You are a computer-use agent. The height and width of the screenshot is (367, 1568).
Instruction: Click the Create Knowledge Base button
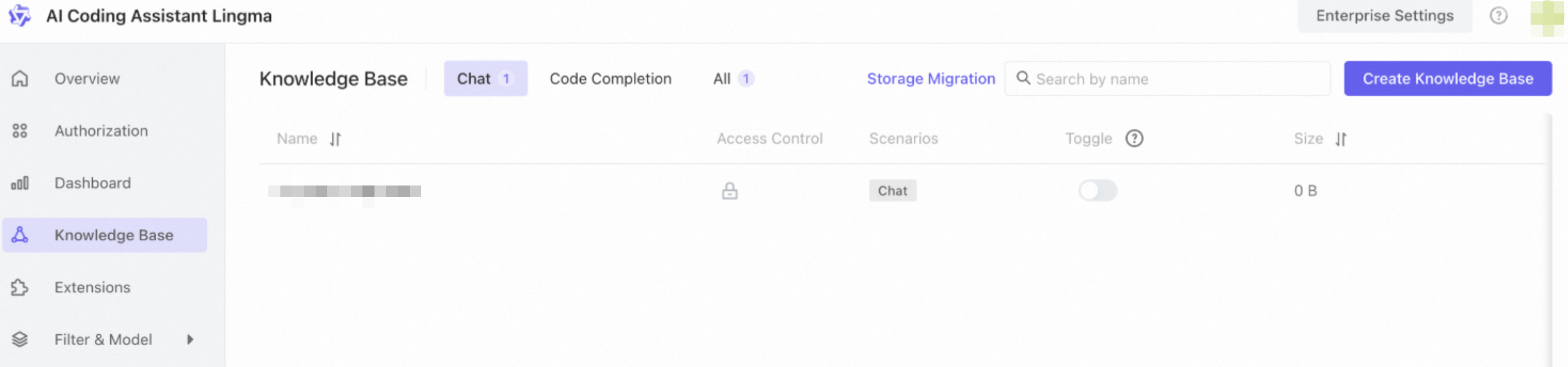pos(1448,79)
